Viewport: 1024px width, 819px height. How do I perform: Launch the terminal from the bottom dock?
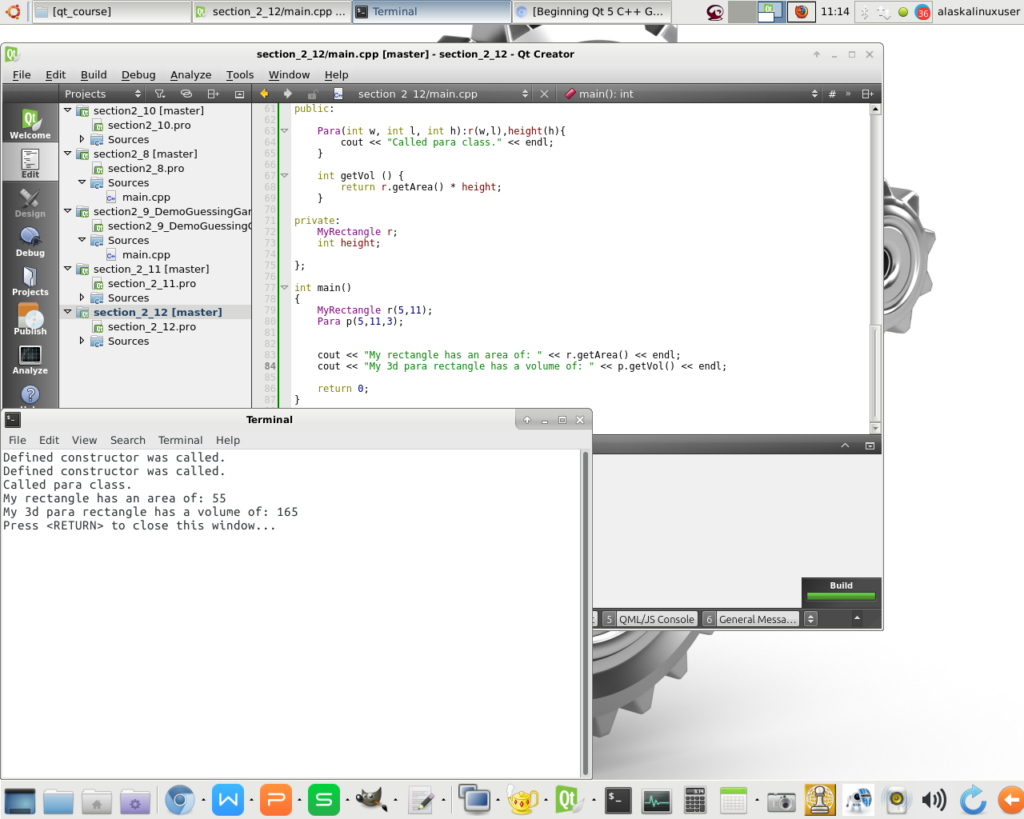[x=619, y=799]
